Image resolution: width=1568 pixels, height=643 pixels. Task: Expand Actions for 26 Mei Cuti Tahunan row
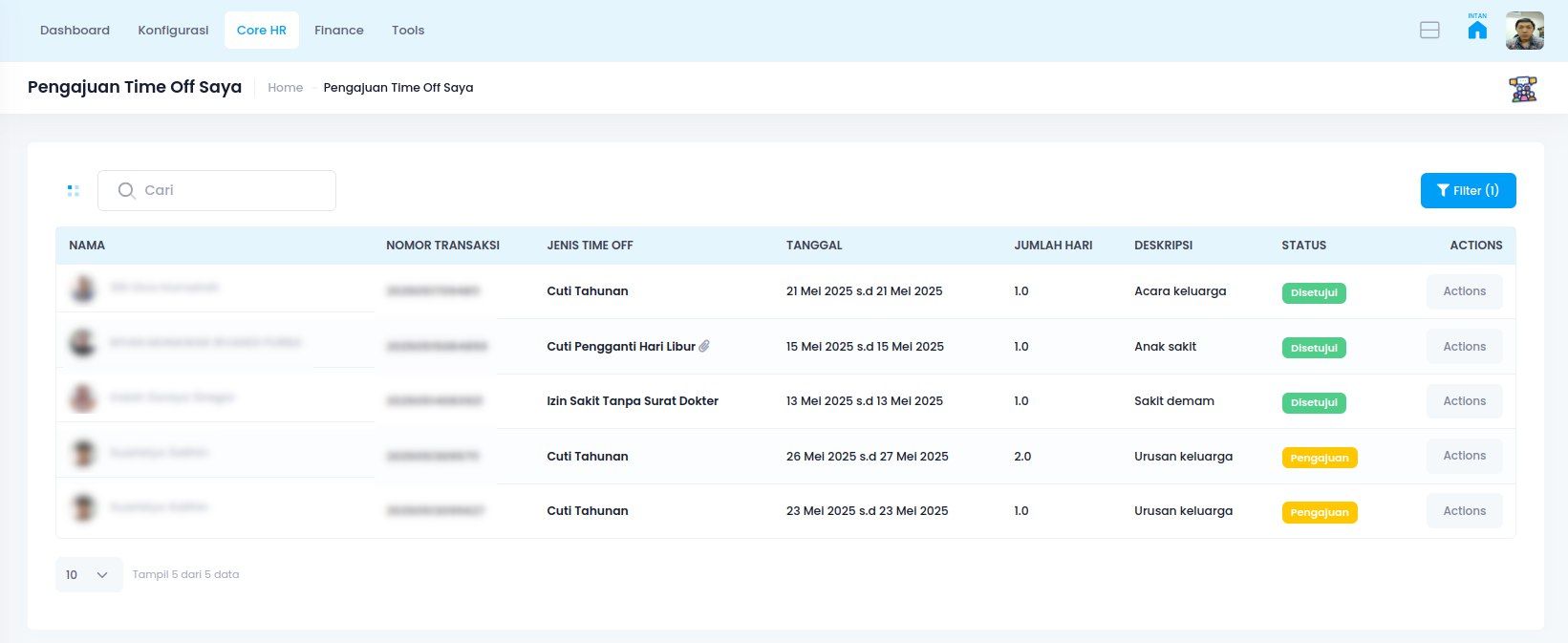point(1464,456)
